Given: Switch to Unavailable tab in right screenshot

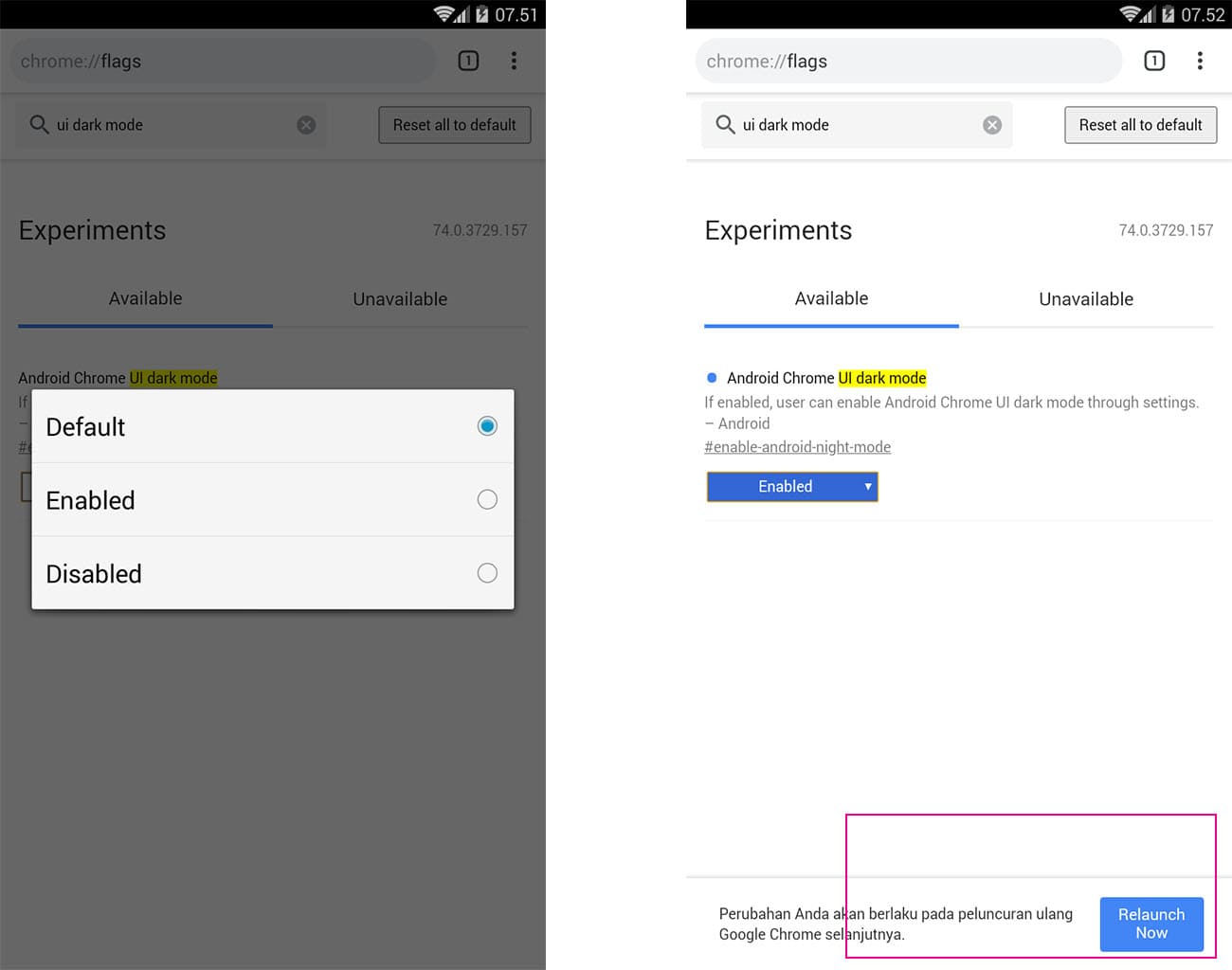Looking at the screenshot, I should [x=1086, y=299].
